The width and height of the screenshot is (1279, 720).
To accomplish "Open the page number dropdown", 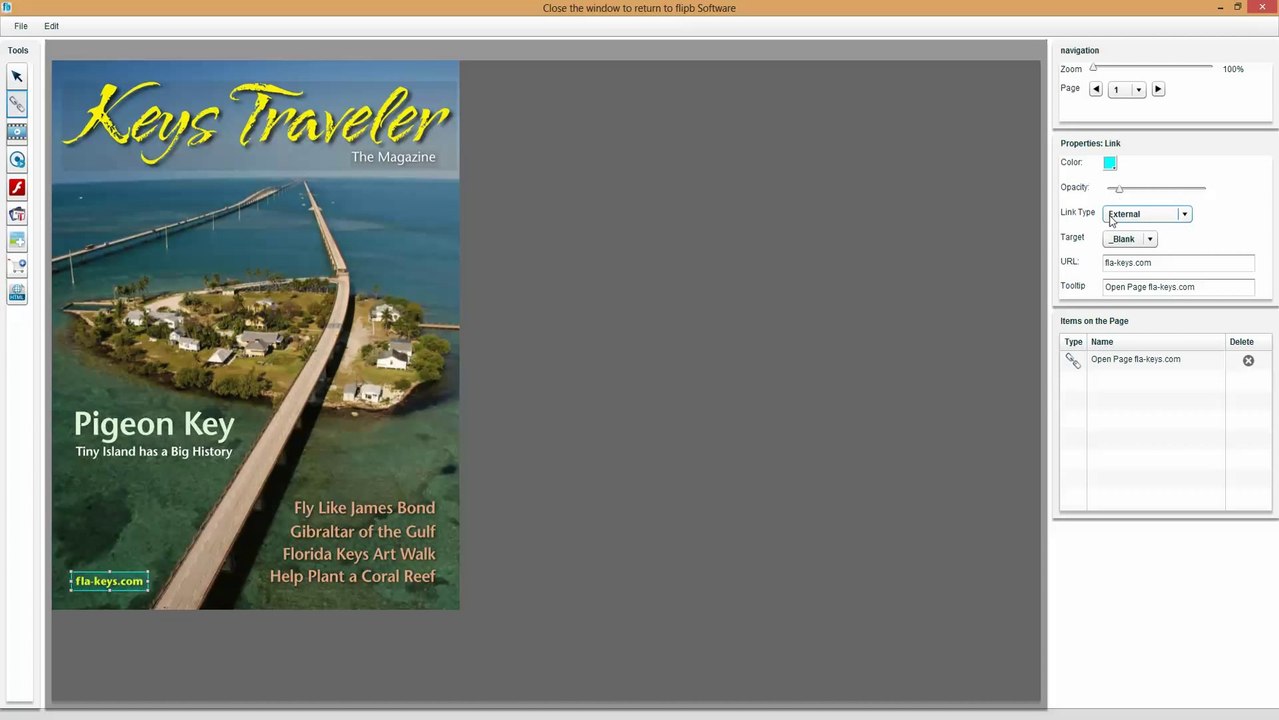I will coord(1138,90).
